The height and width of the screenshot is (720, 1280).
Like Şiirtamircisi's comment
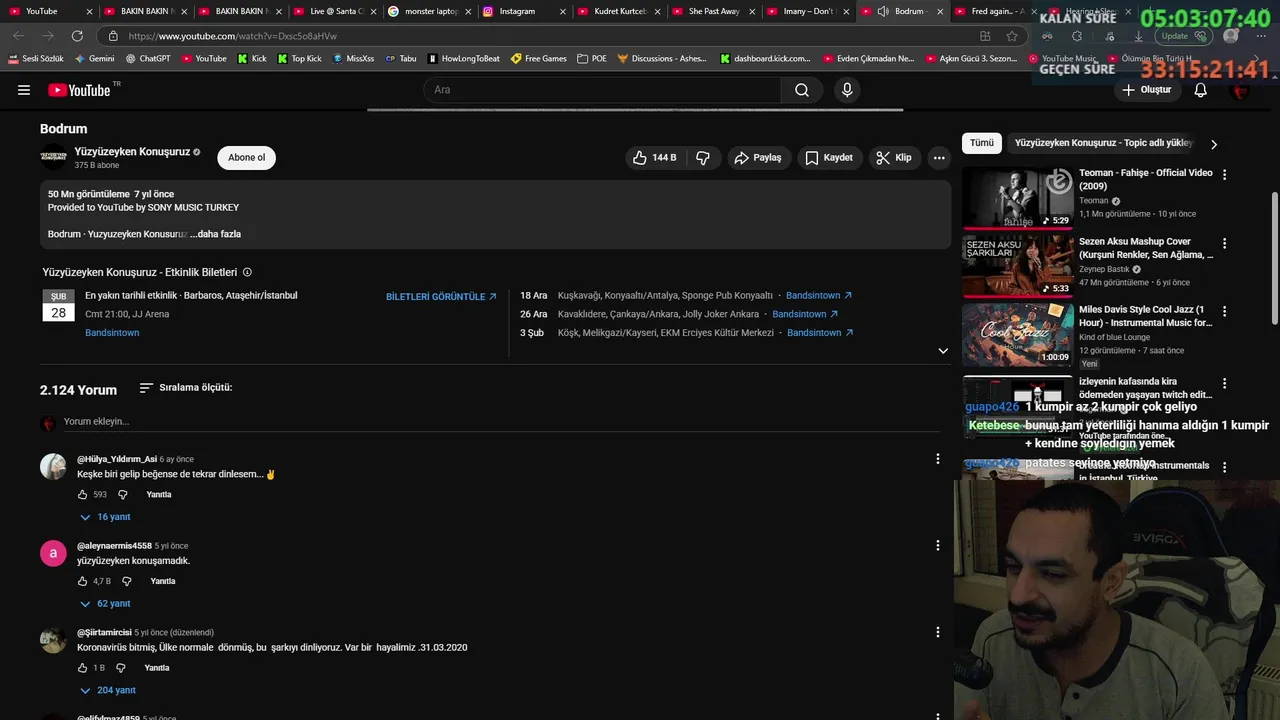pyautogui.click(x=83, y=668)
